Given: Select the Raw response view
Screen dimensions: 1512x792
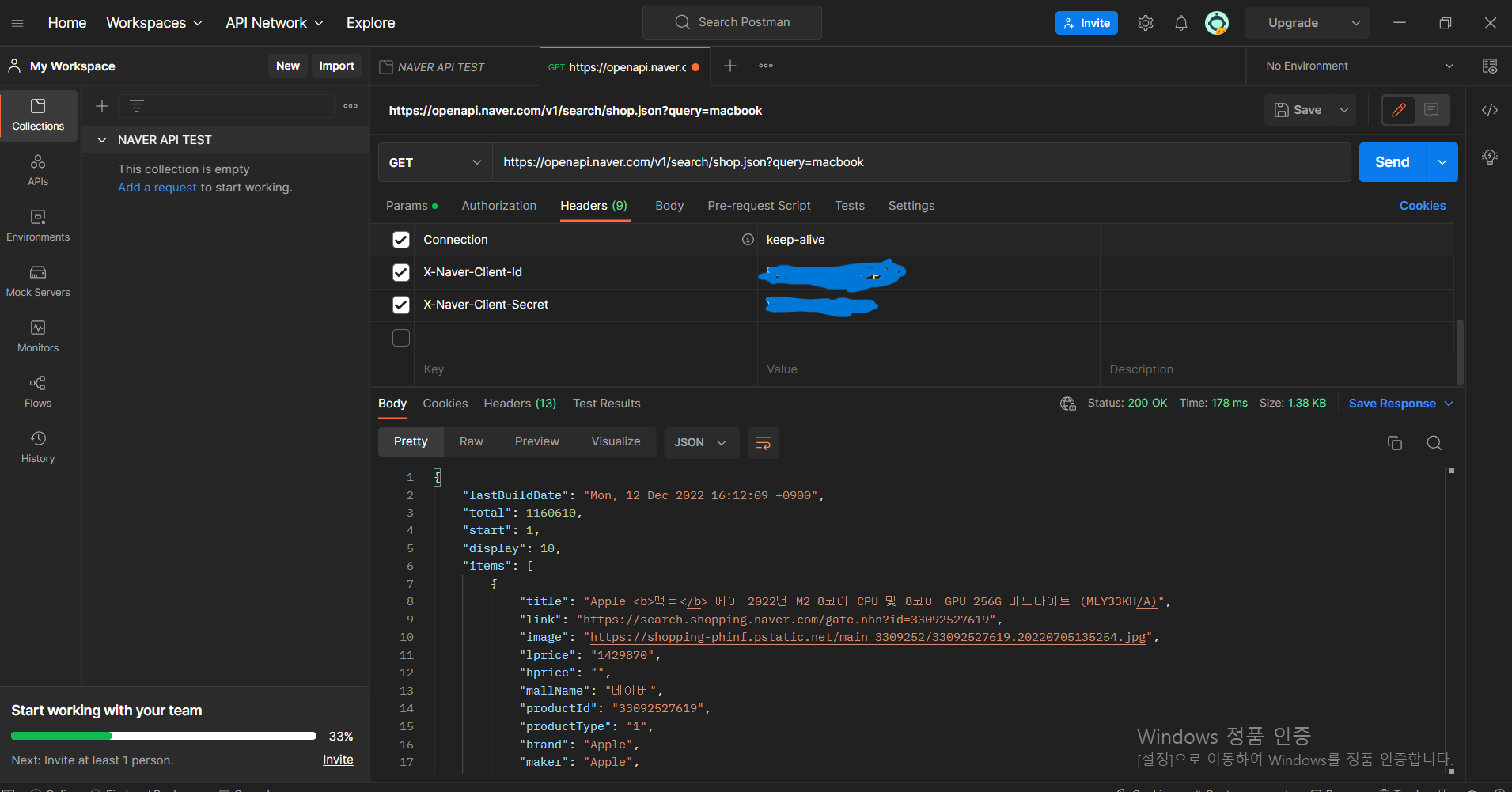Looking at the screenshot, I should click(472, 441).
